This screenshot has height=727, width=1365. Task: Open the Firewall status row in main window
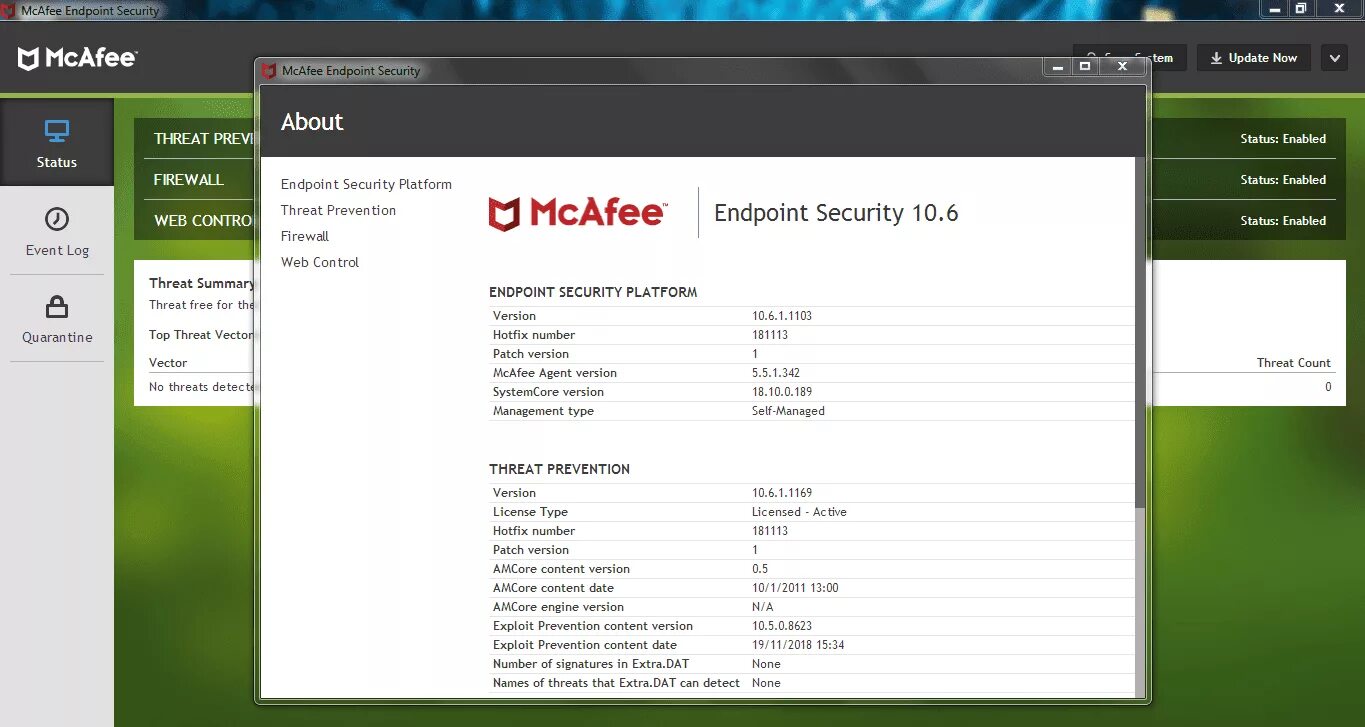point(740,180)
